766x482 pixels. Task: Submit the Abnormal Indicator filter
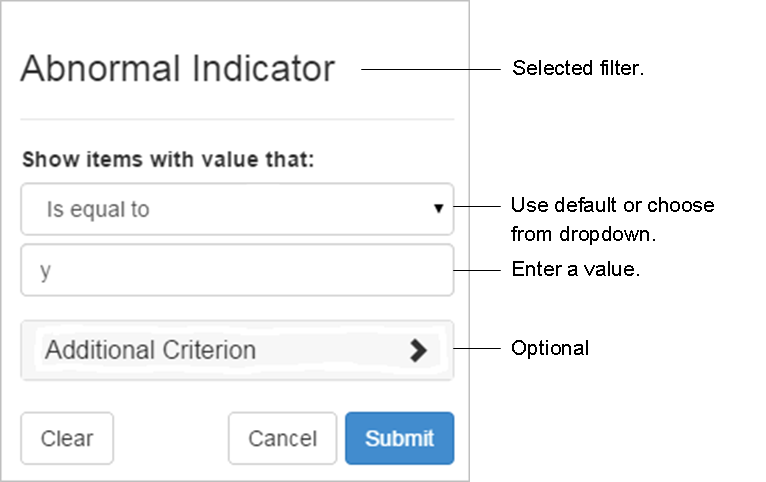(399, 438)
